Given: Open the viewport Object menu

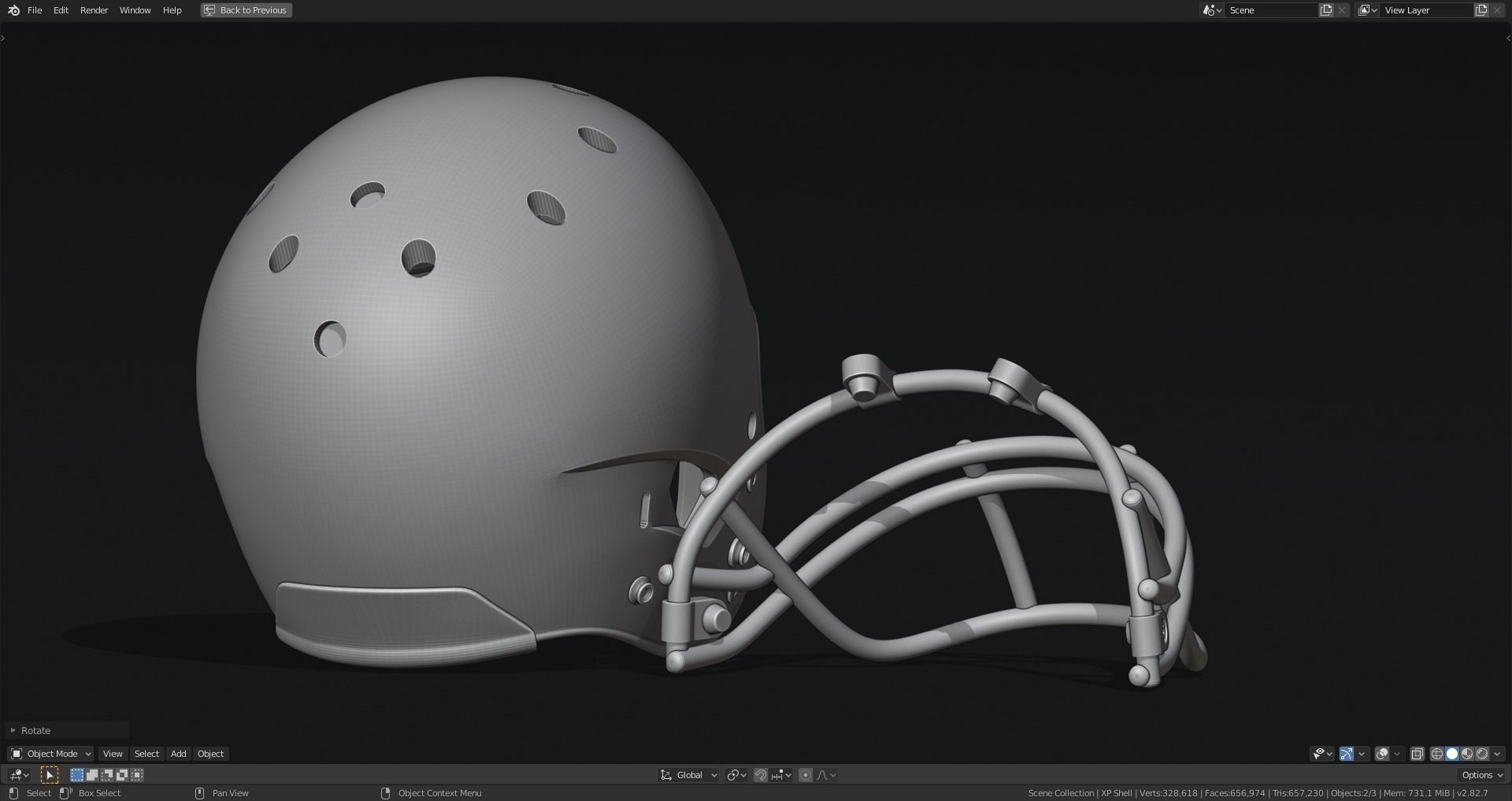Looking at the screenshot, I should pos(210,754).
